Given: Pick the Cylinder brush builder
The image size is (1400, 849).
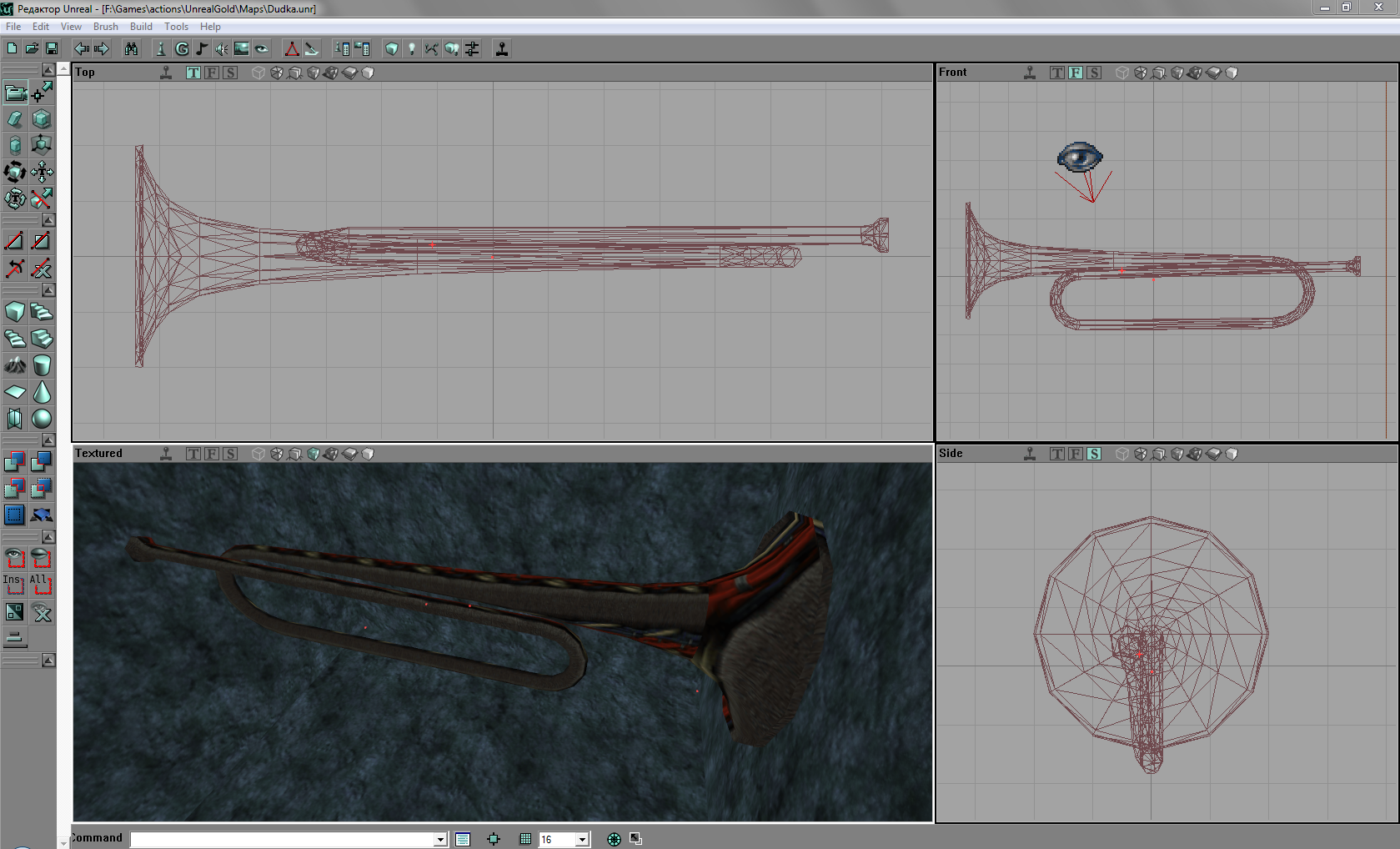Looking at the screenshot, I should tap(42, 365).
